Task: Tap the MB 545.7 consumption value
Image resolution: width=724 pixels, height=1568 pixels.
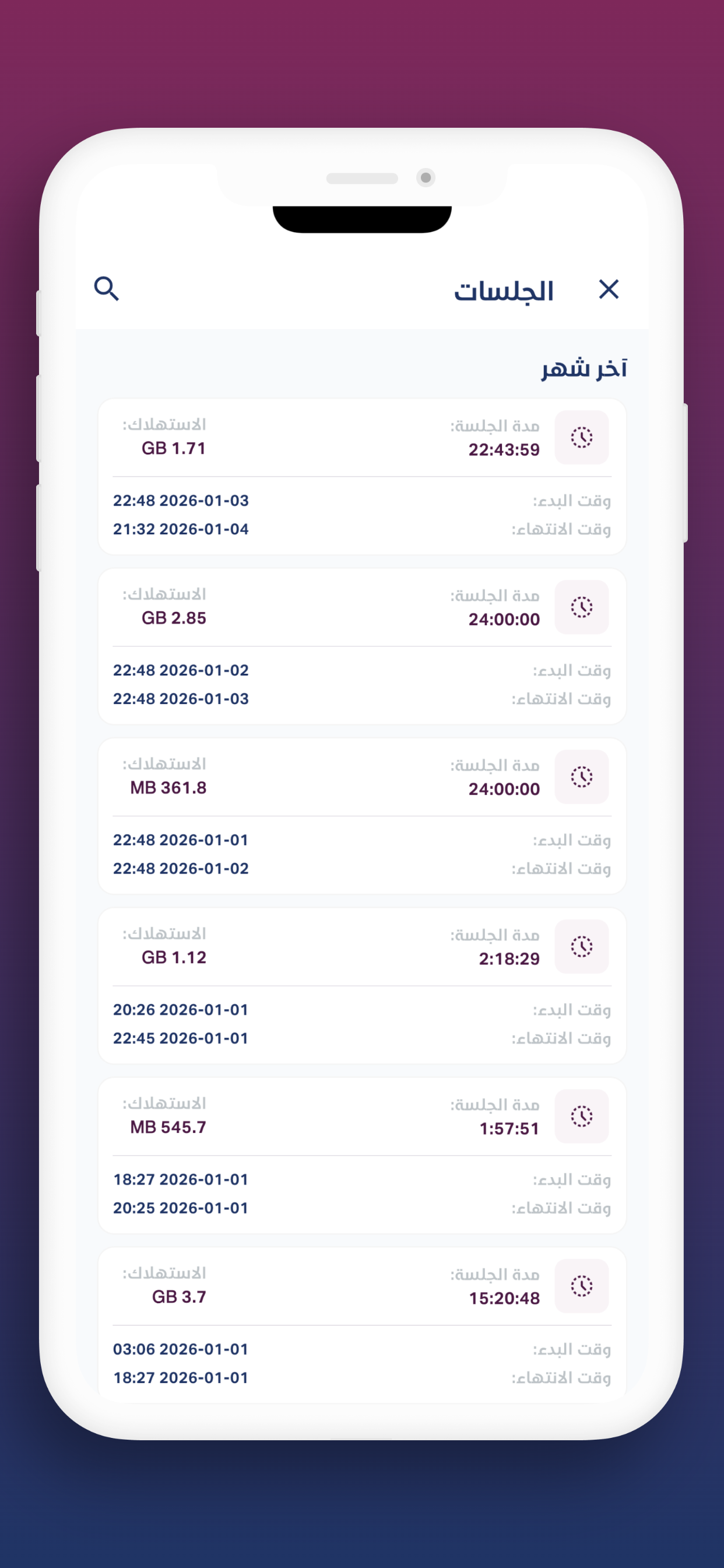Action: [168, 1128]
